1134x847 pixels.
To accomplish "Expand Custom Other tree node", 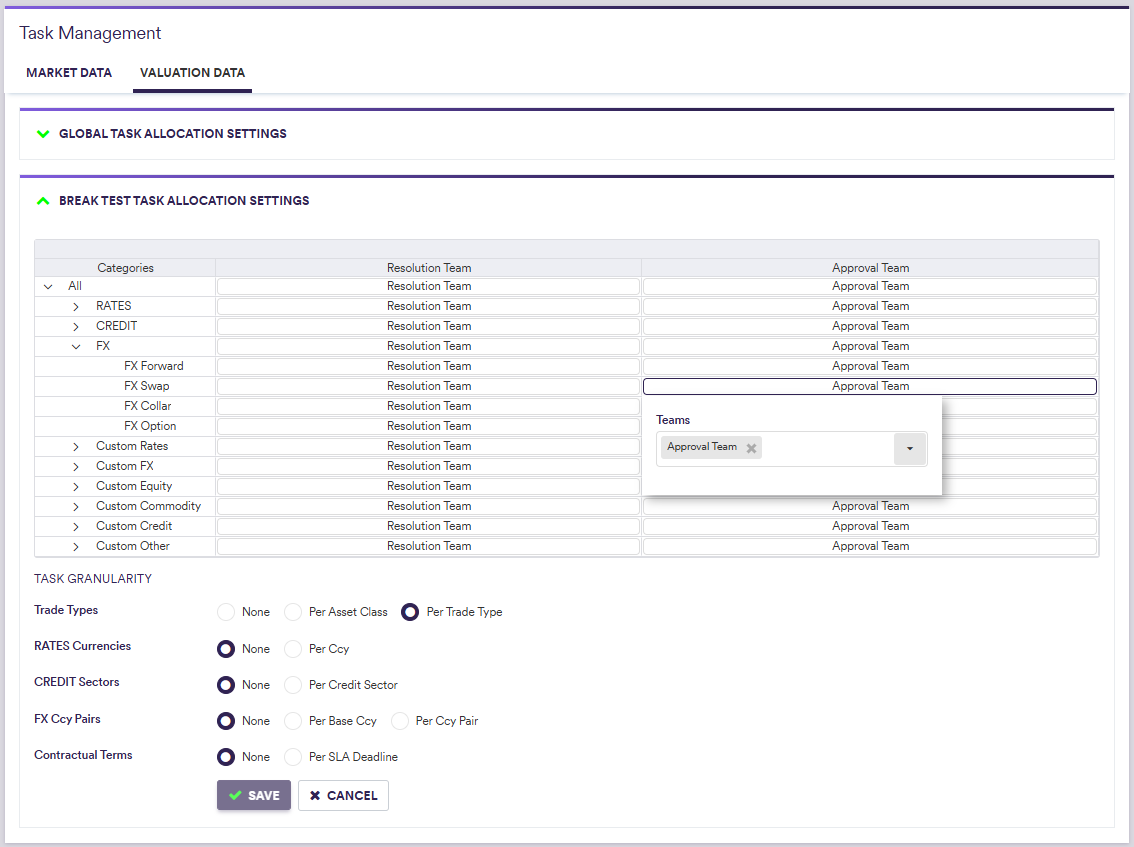I will point(76,546).
